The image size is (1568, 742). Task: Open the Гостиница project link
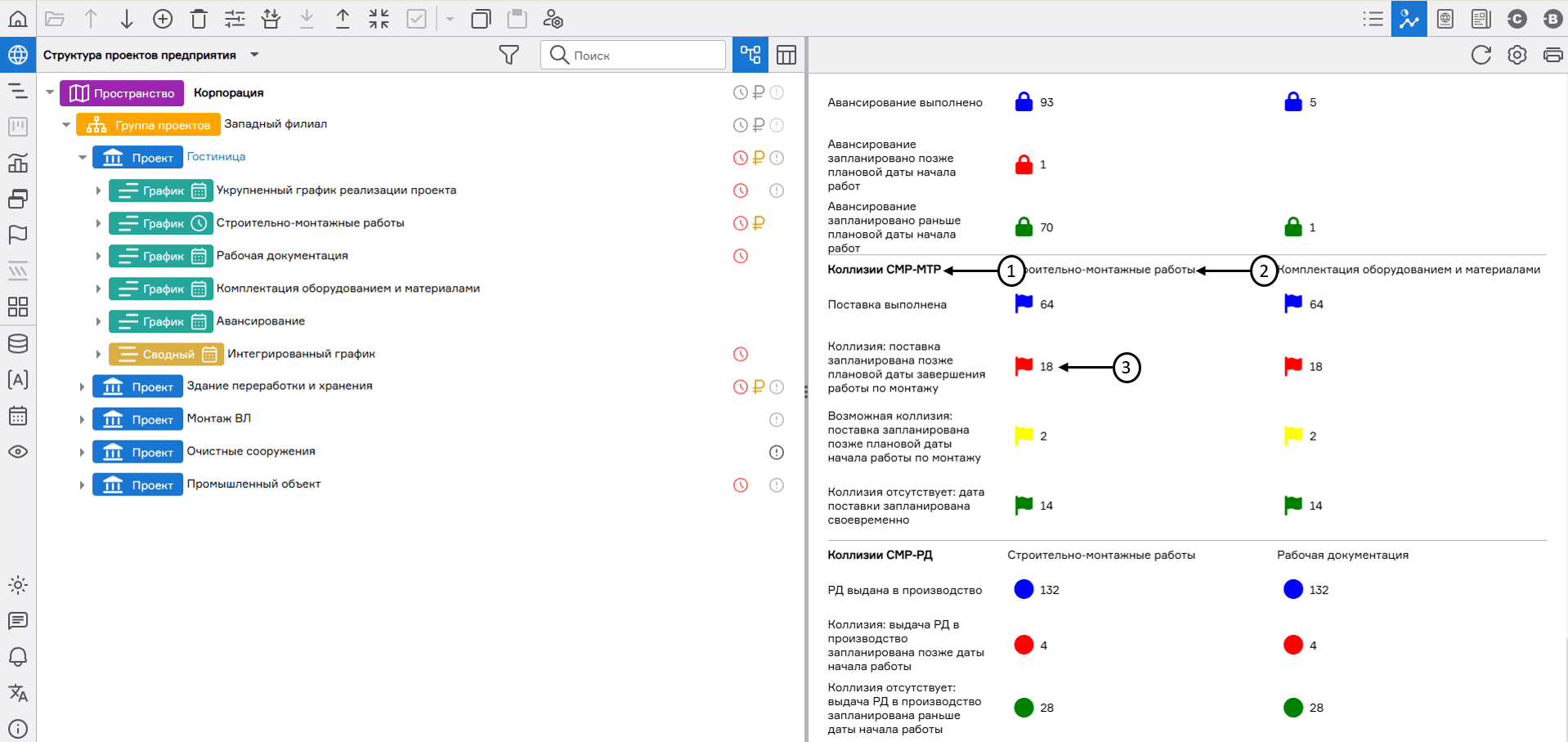(x=216, y=157)
